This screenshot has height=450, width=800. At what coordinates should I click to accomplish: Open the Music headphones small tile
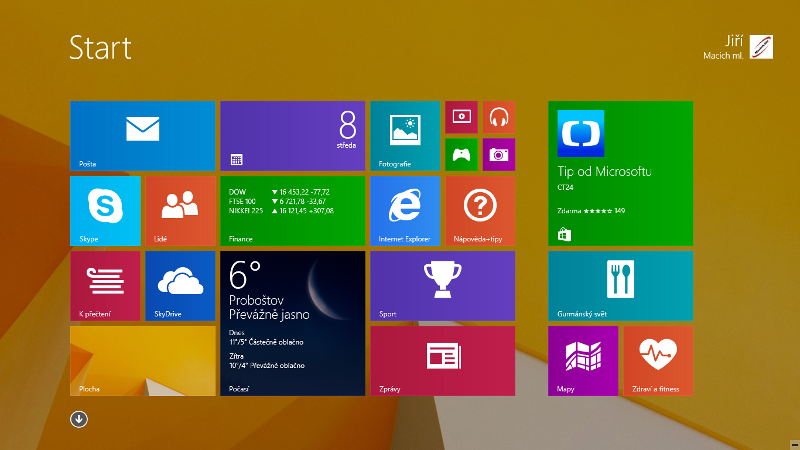[499, 117]
